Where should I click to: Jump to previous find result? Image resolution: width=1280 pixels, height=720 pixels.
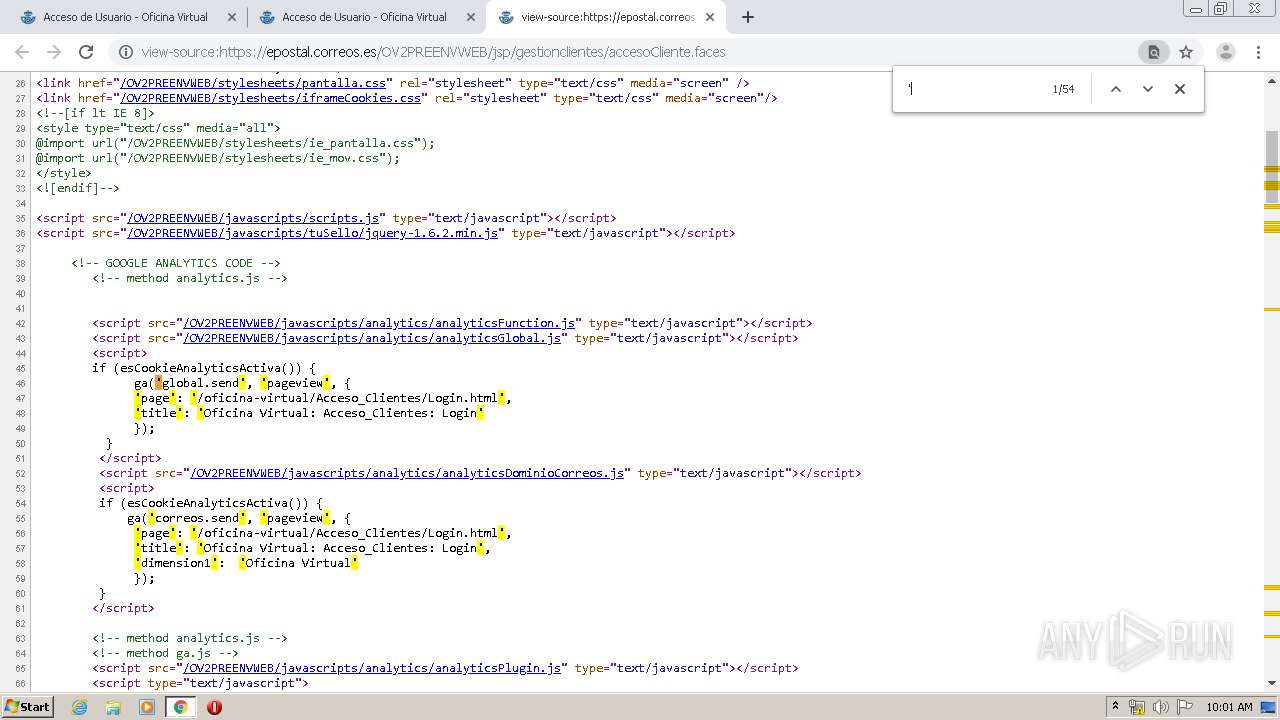[1116, 89]
